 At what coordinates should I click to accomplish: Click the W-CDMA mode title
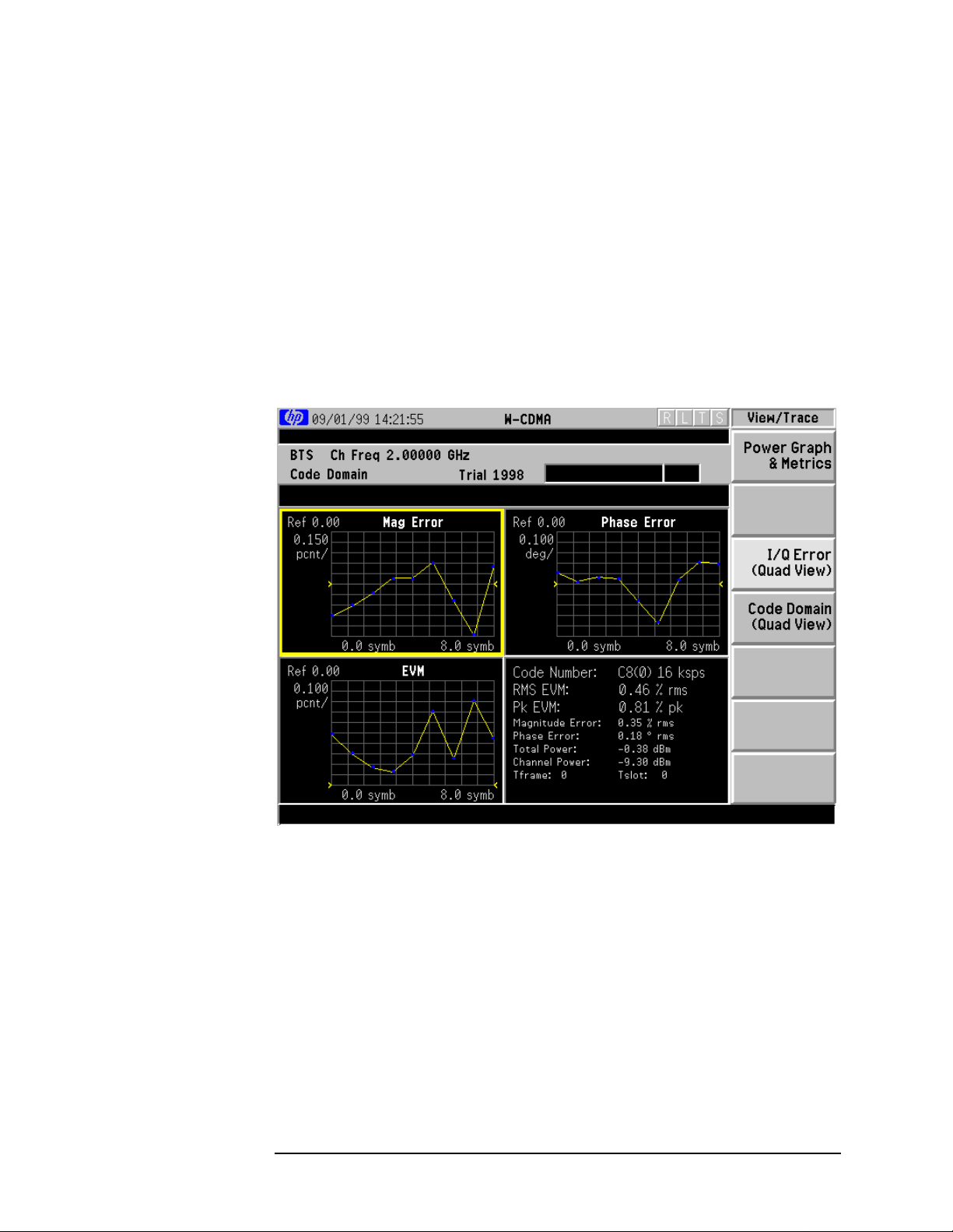click(527, 419)
